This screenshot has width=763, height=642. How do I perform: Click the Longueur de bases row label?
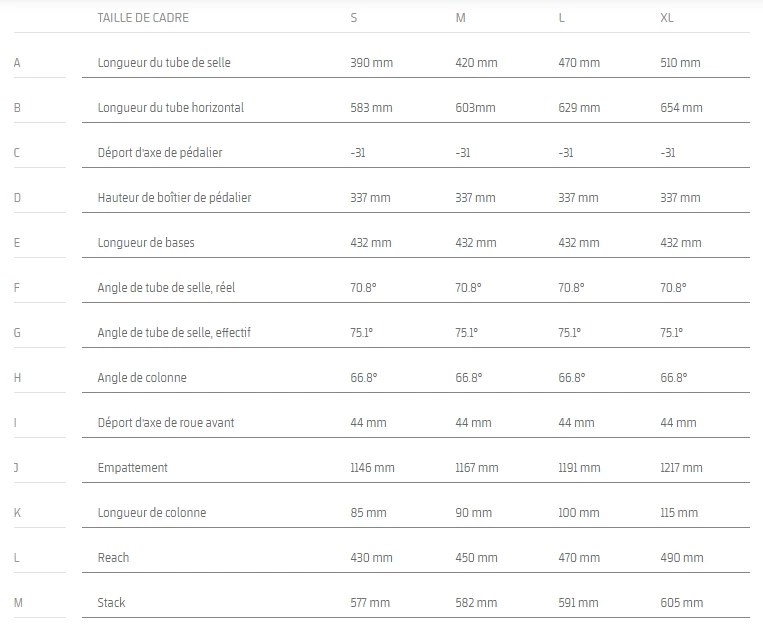[x=146, y=243]
